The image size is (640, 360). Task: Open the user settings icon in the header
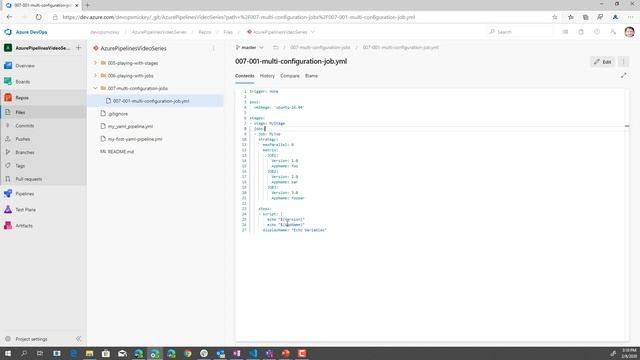[x=613, y=32]
